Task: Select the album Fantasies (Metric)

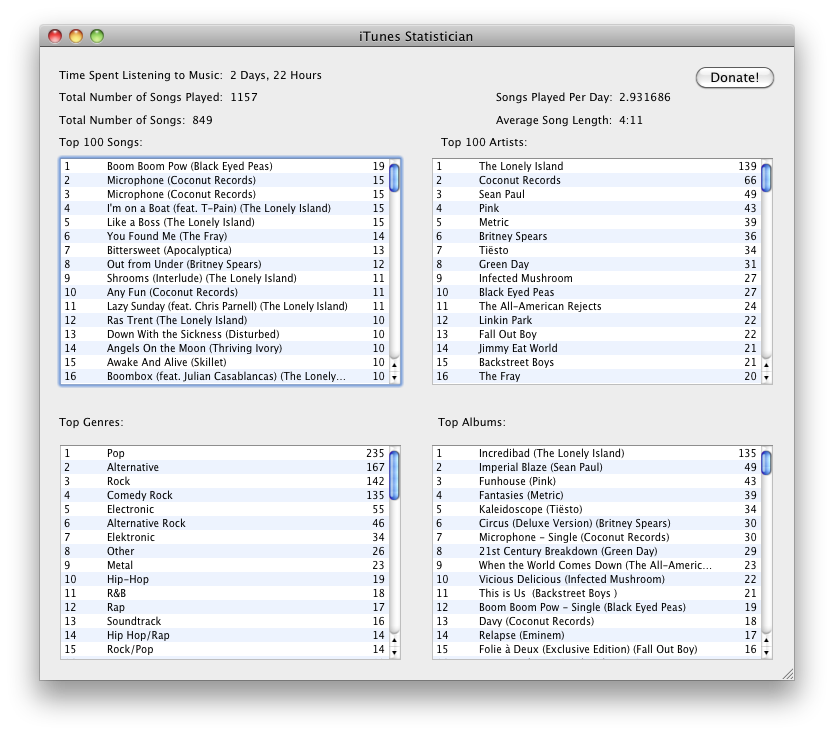Action: [x=597, y=495]
